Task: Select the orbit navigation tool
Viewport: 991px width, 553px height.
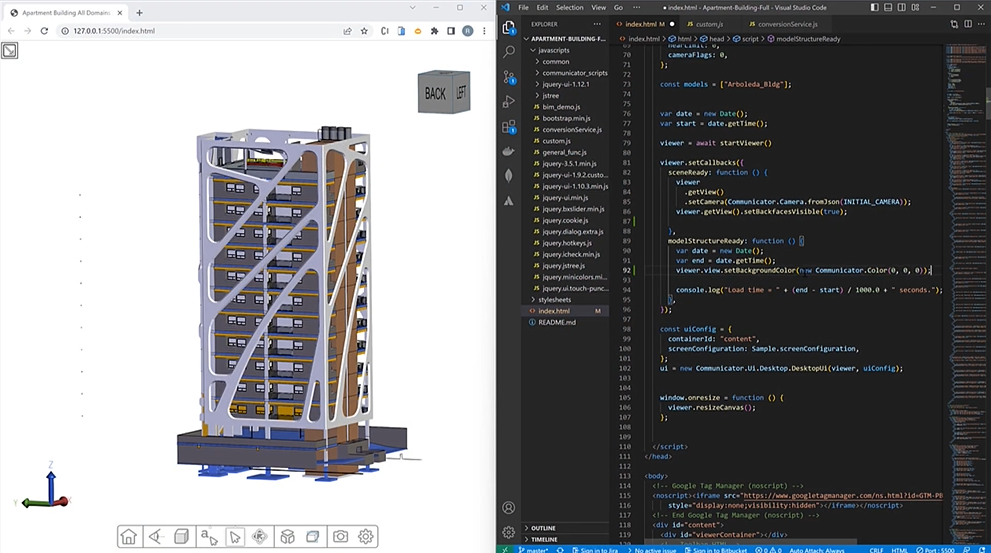Action: pyautogui.click(x=260, y=537)
